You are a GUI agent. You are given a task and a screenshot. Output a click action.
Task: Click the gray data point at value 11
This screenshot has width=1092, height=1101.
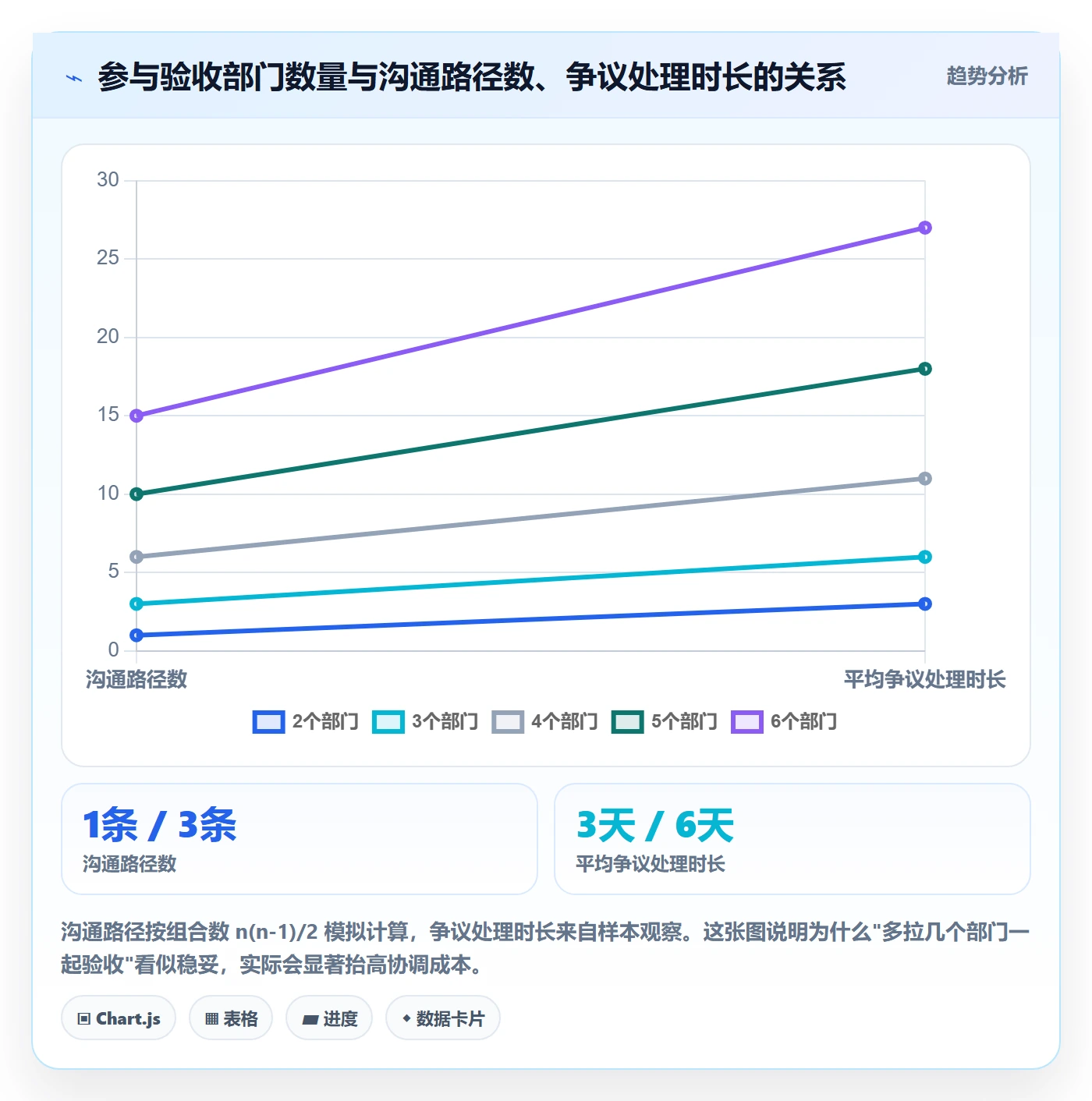(925, 478)
